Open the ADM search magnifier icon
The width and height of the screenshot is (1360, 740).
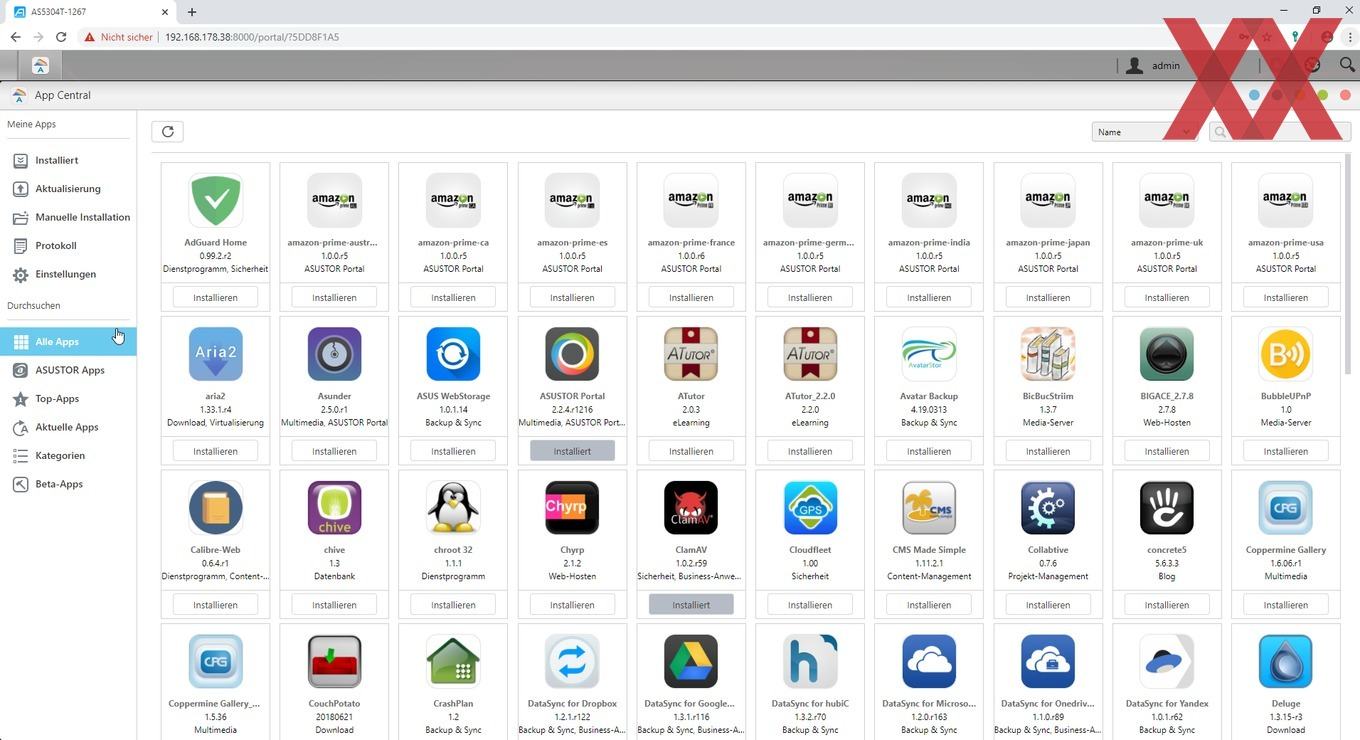click(1347, 65)
